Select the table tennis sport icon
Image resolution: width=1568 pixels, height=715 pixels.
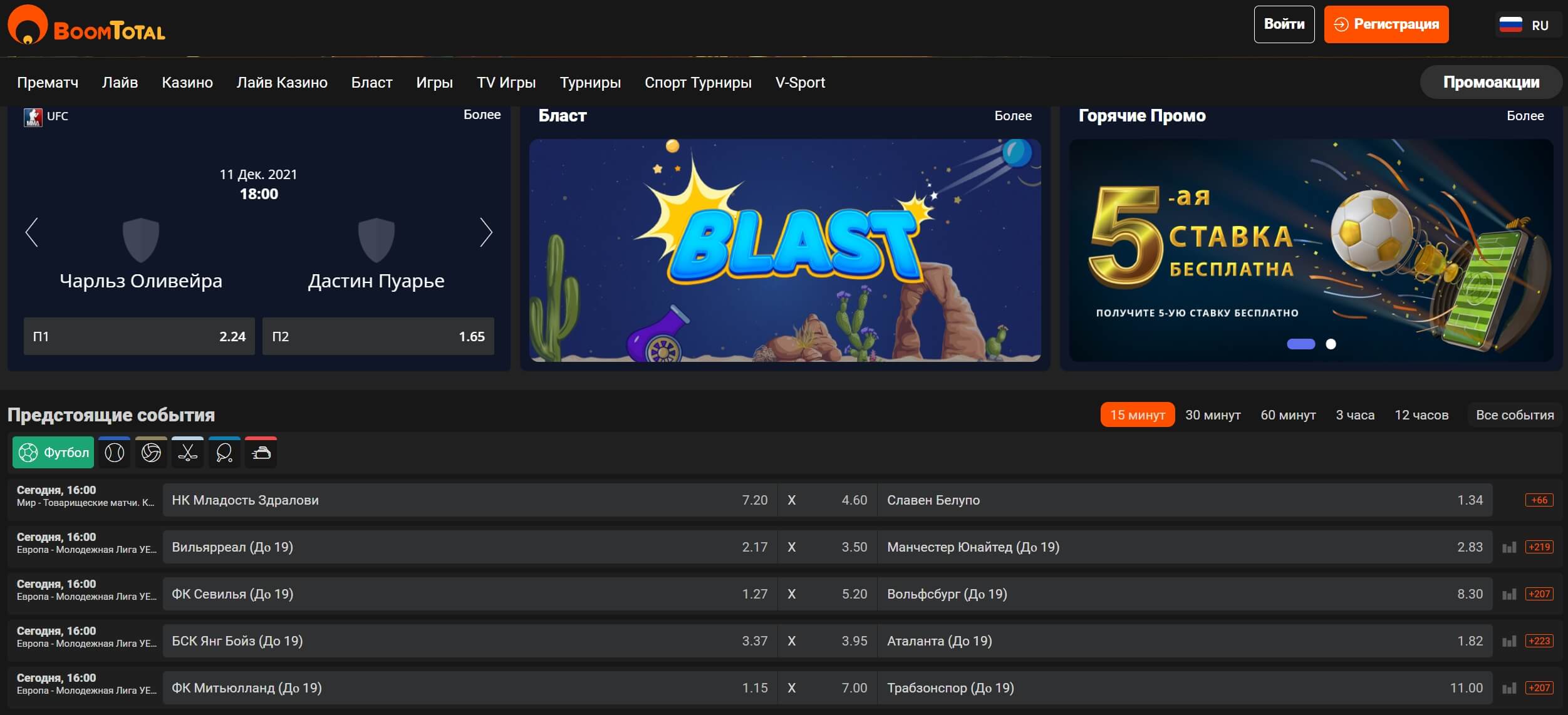click(224, 453)
